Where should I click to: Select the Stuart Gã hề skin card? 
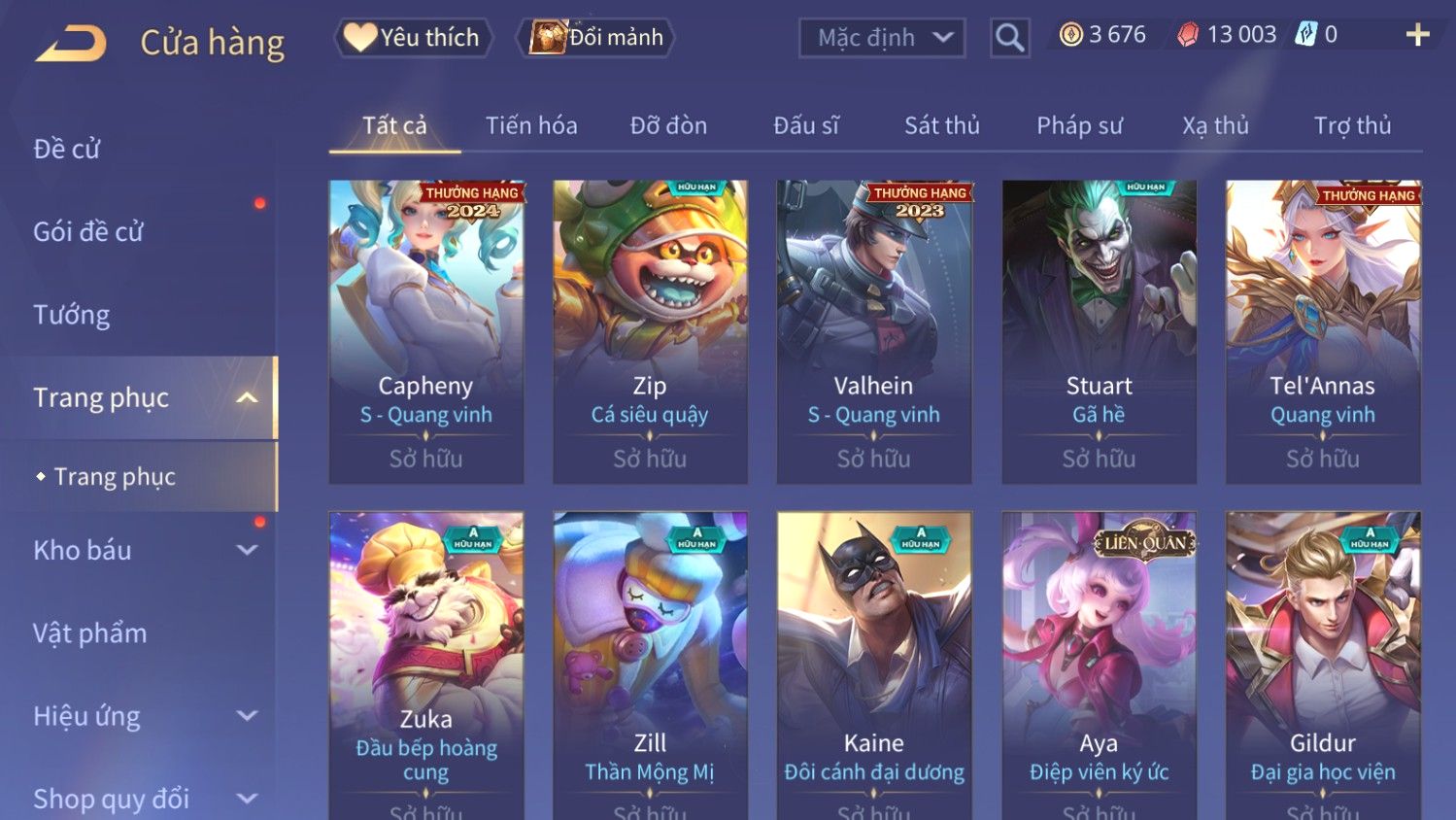pos(1099,331)
